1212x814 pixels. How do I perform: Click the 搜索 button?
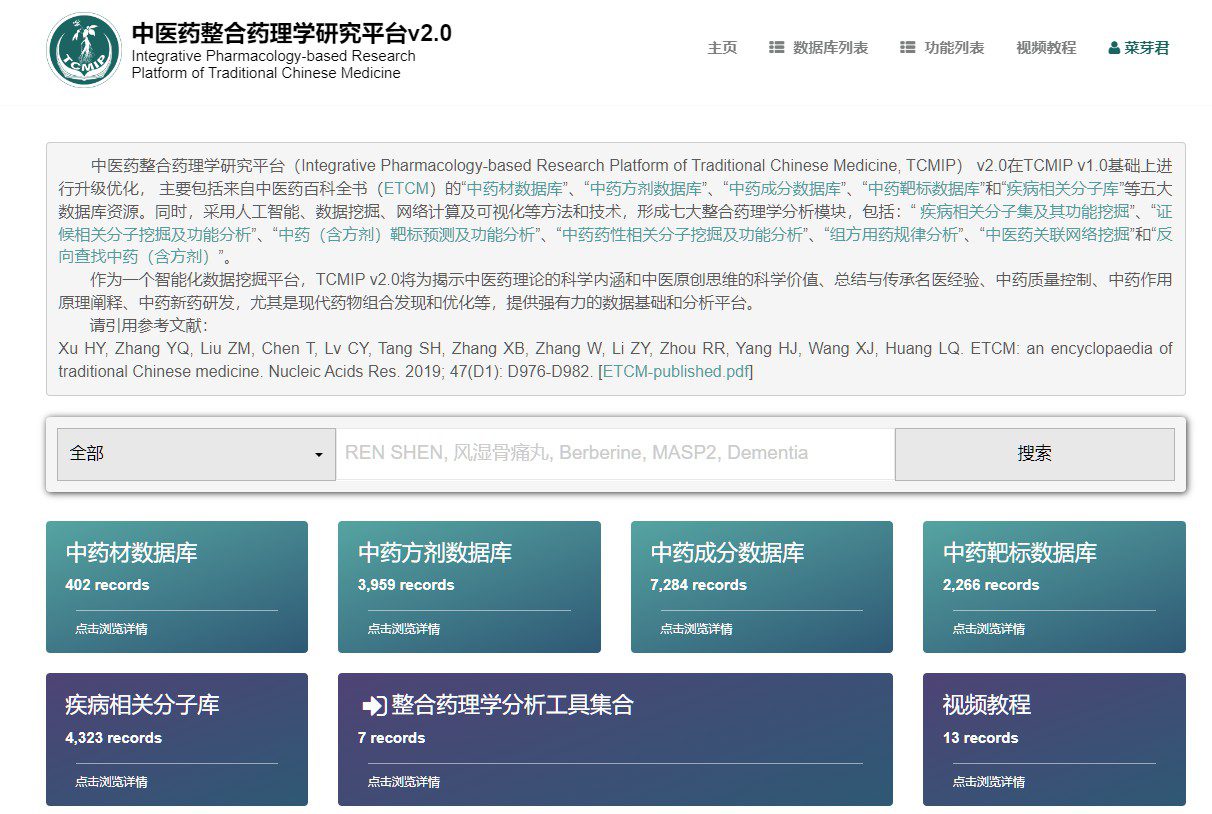pyautogui.click(x=1034, y=454)
